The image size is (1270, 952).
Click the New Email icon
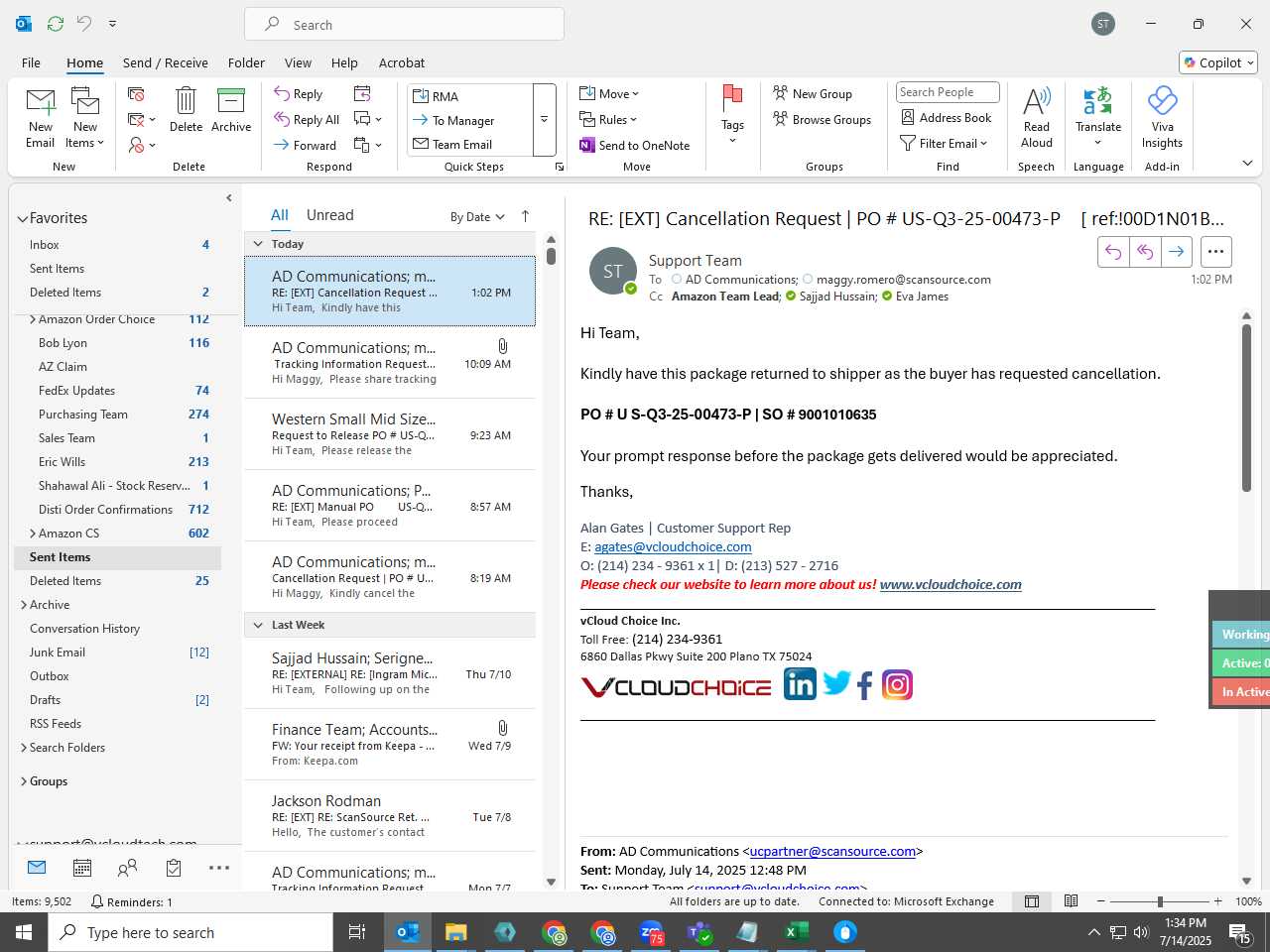(40, 117)
